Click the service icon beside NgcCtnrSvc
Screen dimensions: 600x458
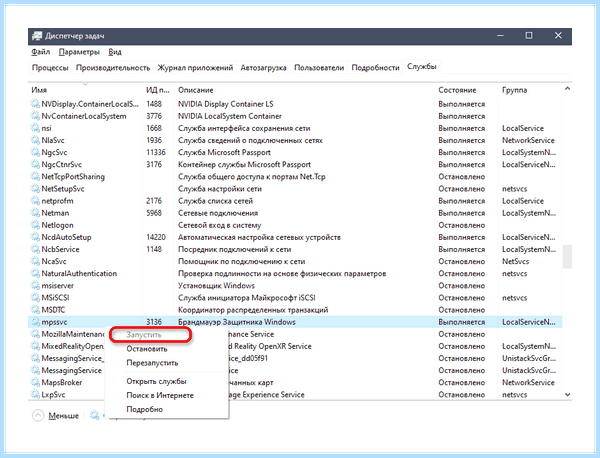(x=35, y=165)
